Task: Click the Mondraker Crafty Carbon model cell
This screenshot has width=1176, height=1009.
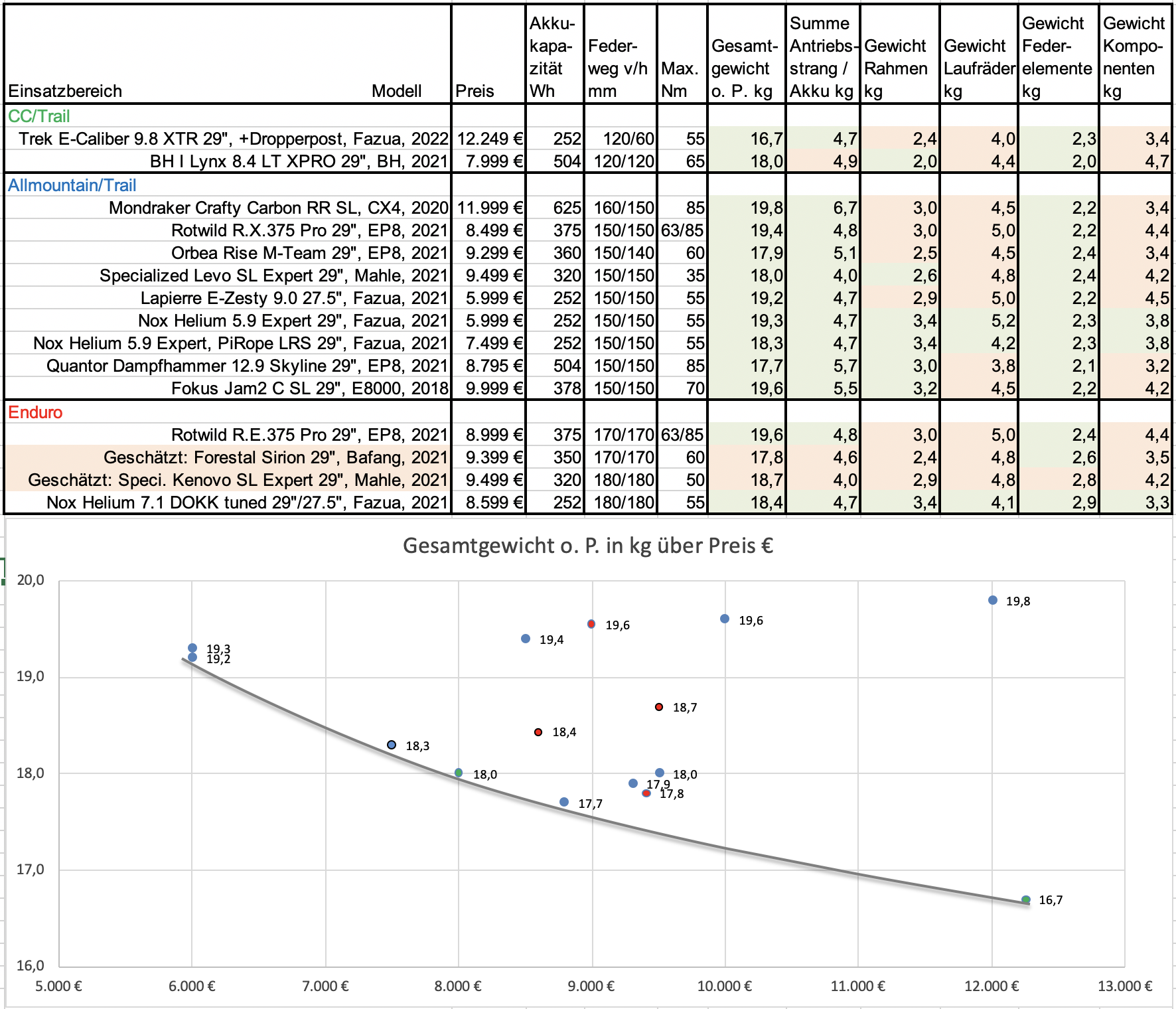Action: point(278,208)
